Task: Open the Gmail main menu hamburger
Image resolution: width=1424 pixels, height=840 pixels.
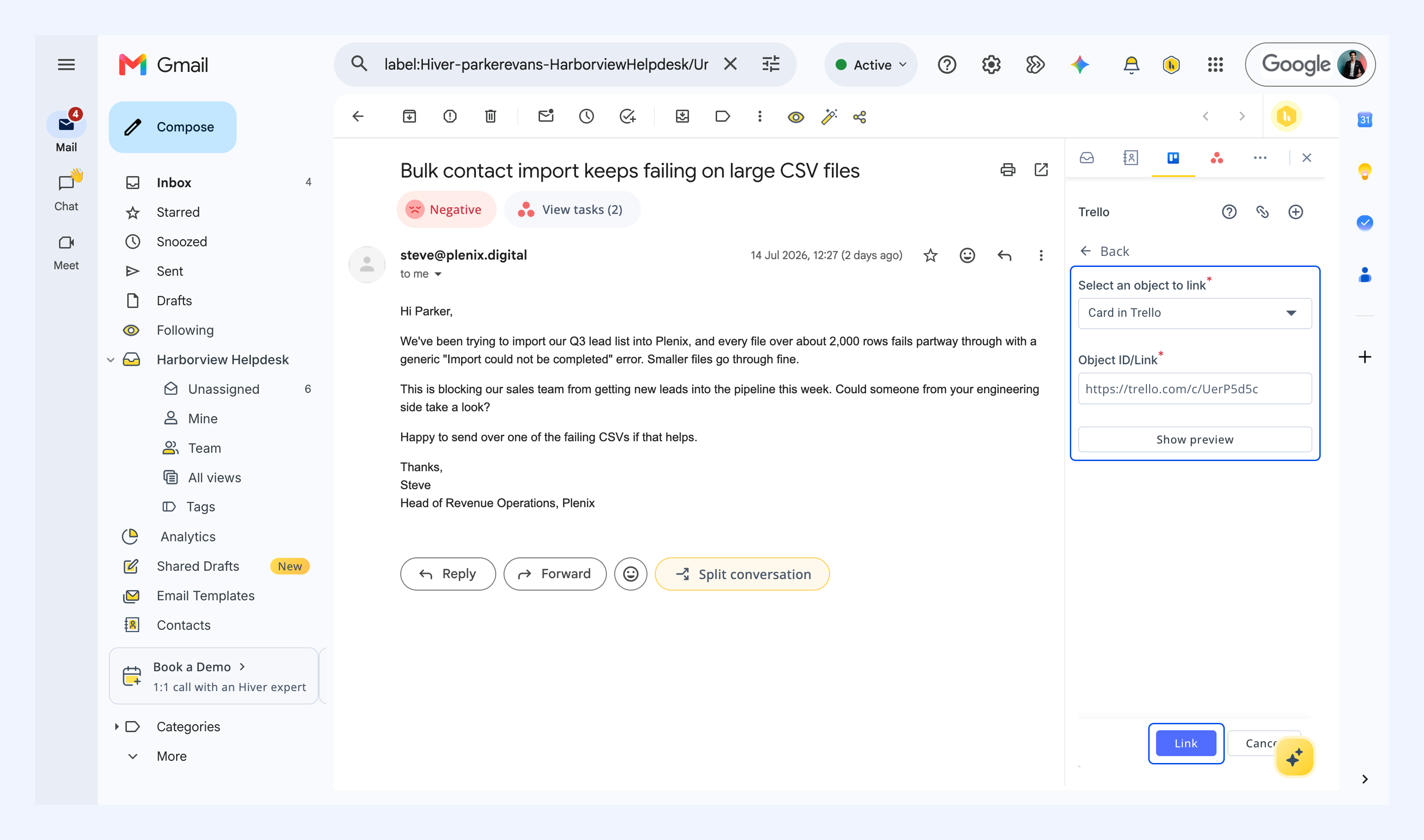Action: [x=66, y=65]
